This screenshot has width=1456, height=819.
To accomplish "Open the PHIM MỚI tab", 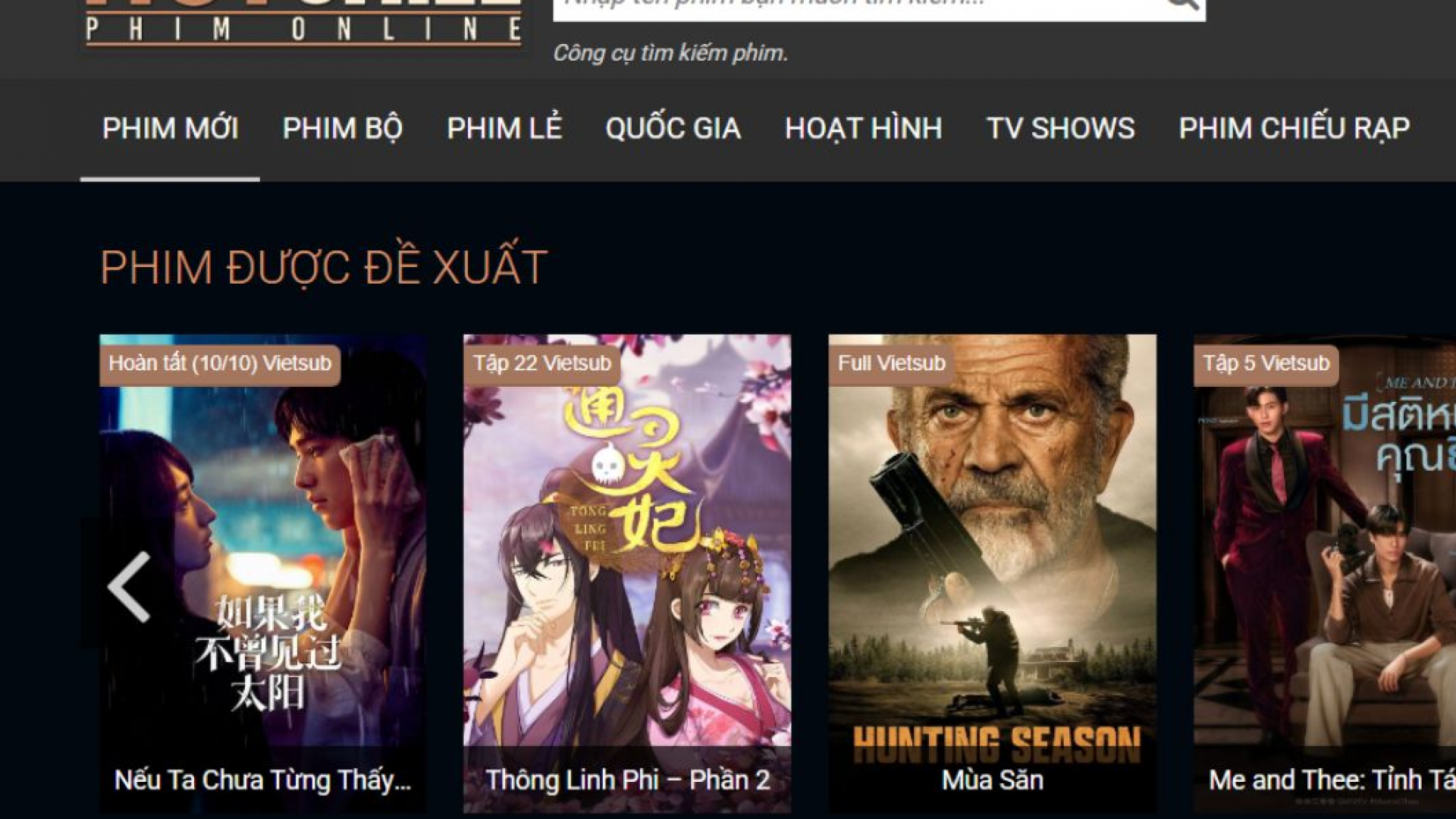I will [x=171, y=128].
